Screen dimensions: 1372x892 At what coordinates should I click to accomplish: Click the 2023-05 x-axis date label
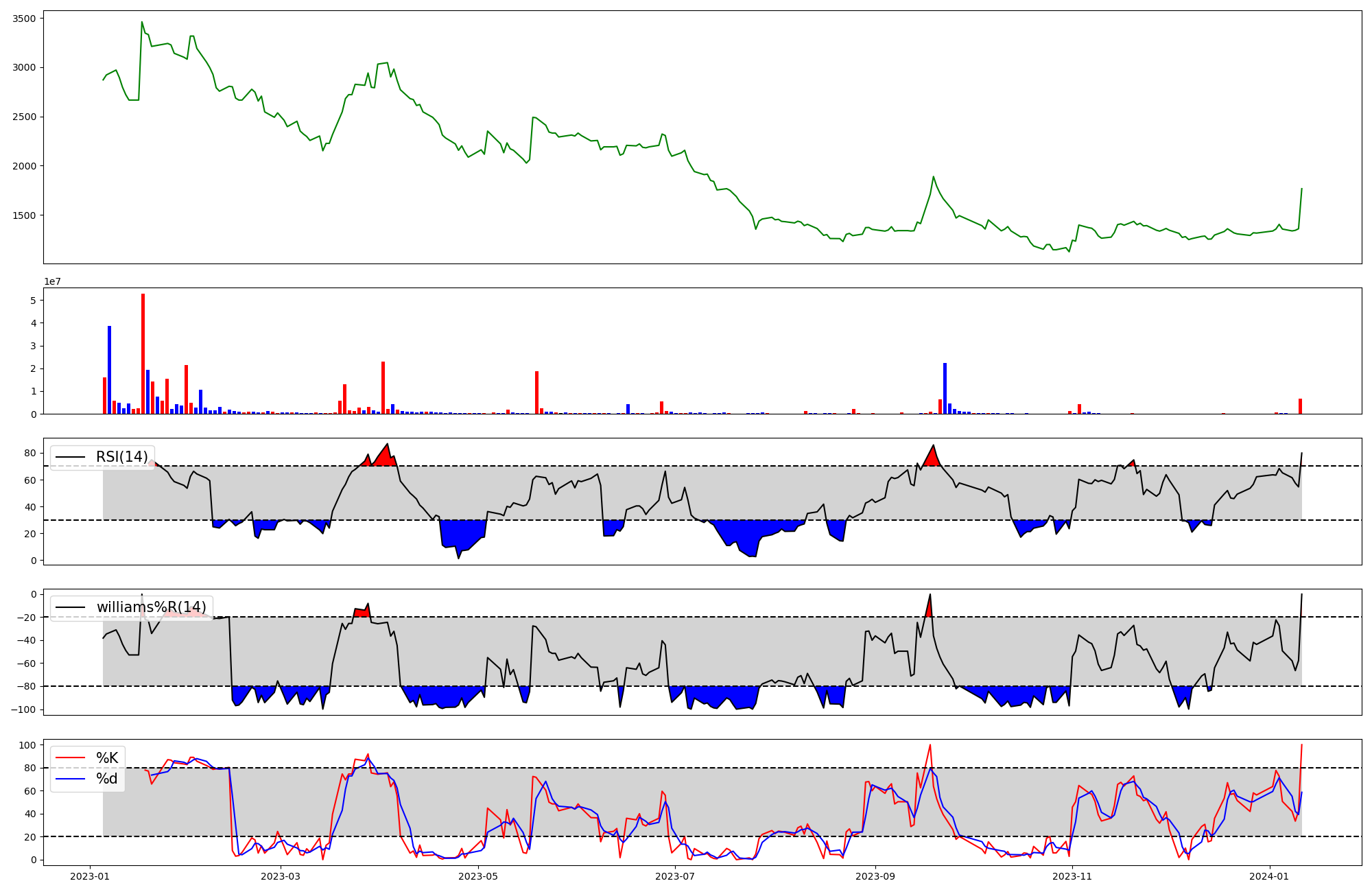coord(477,876)
